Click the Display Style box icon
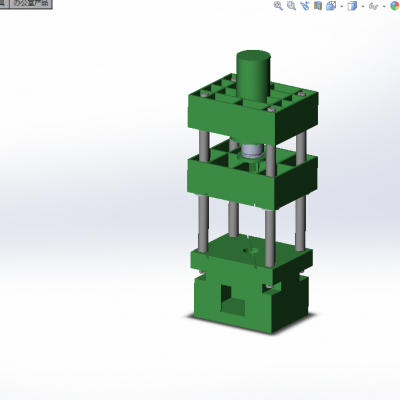 [x=352, y=6]
